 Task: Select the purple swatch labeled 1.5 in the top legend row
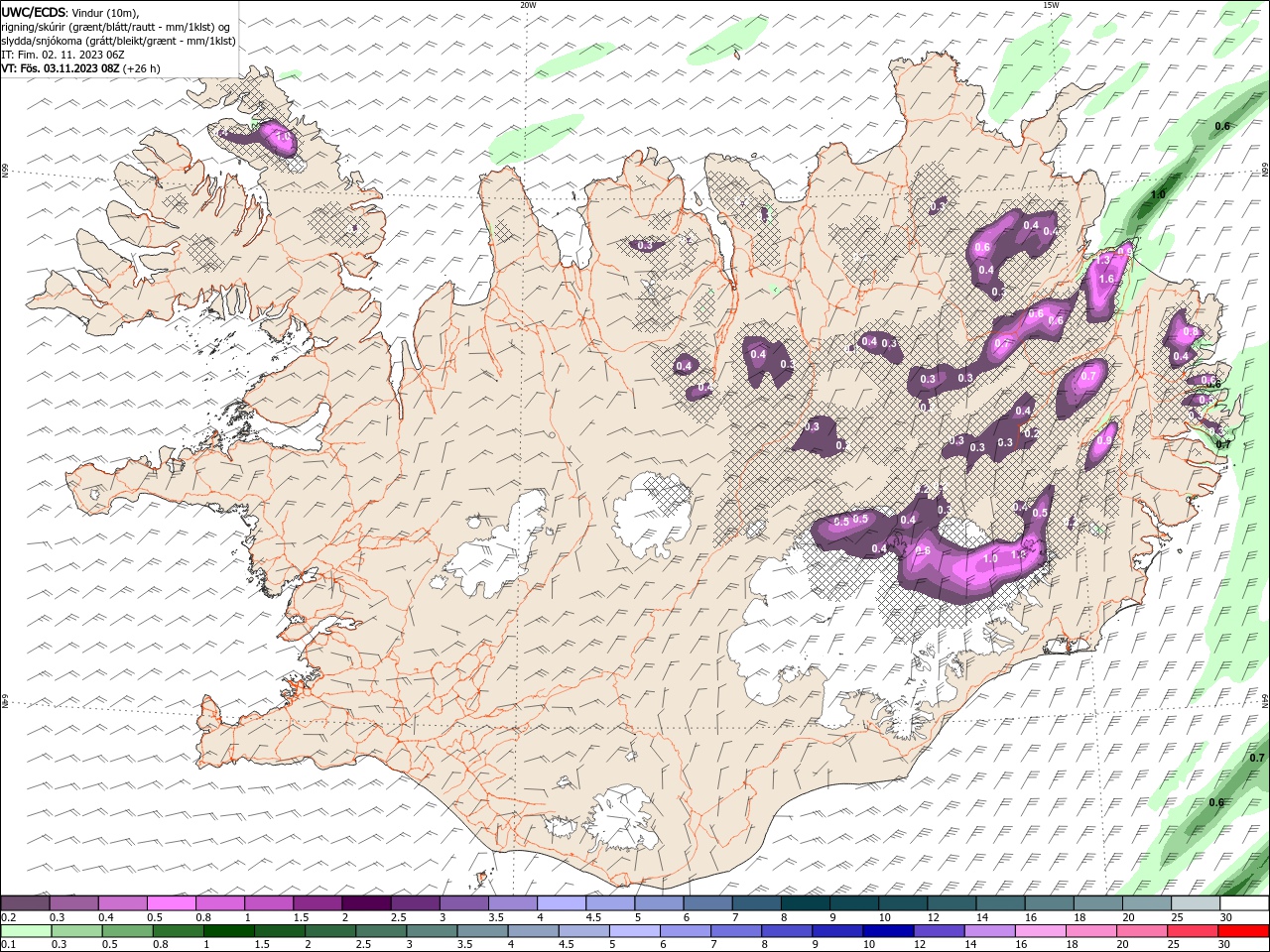click(317, 903)
